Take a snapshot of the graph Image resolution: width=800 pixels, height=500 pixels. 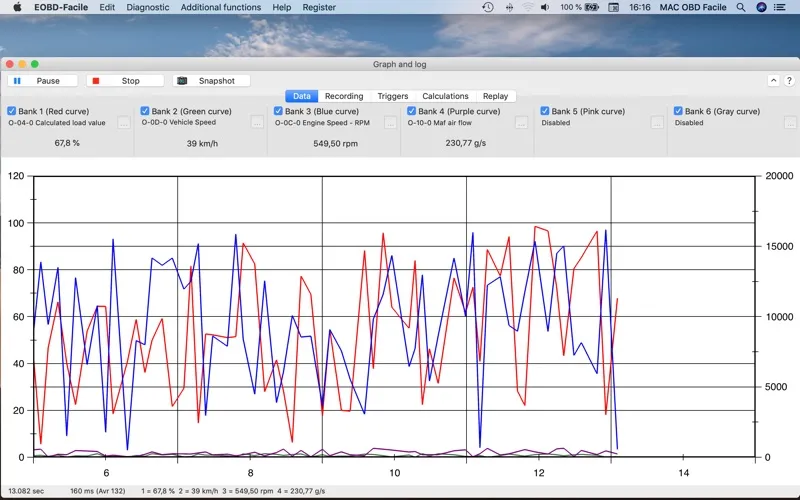click(x=211, y=81)
